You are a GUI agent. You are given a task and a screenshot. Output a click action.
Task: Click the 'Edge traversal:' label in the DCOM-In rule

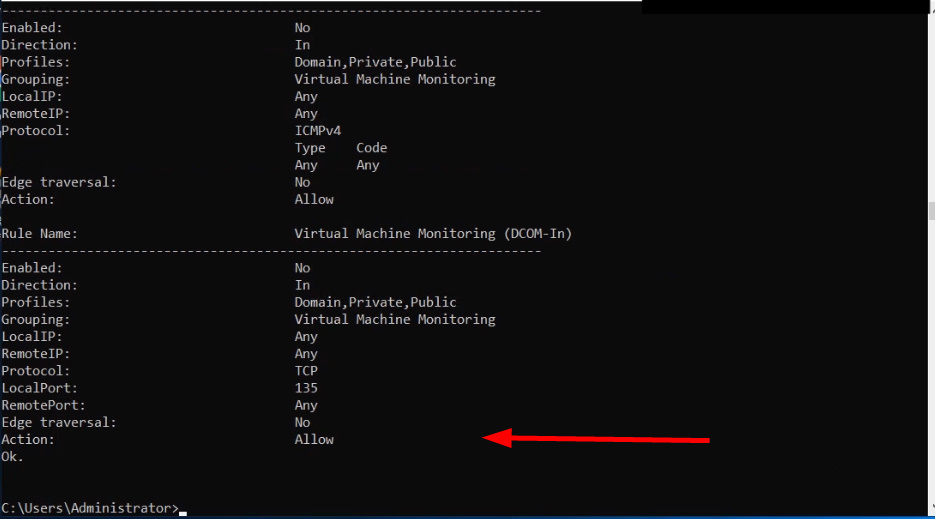[x=58, y=423]
